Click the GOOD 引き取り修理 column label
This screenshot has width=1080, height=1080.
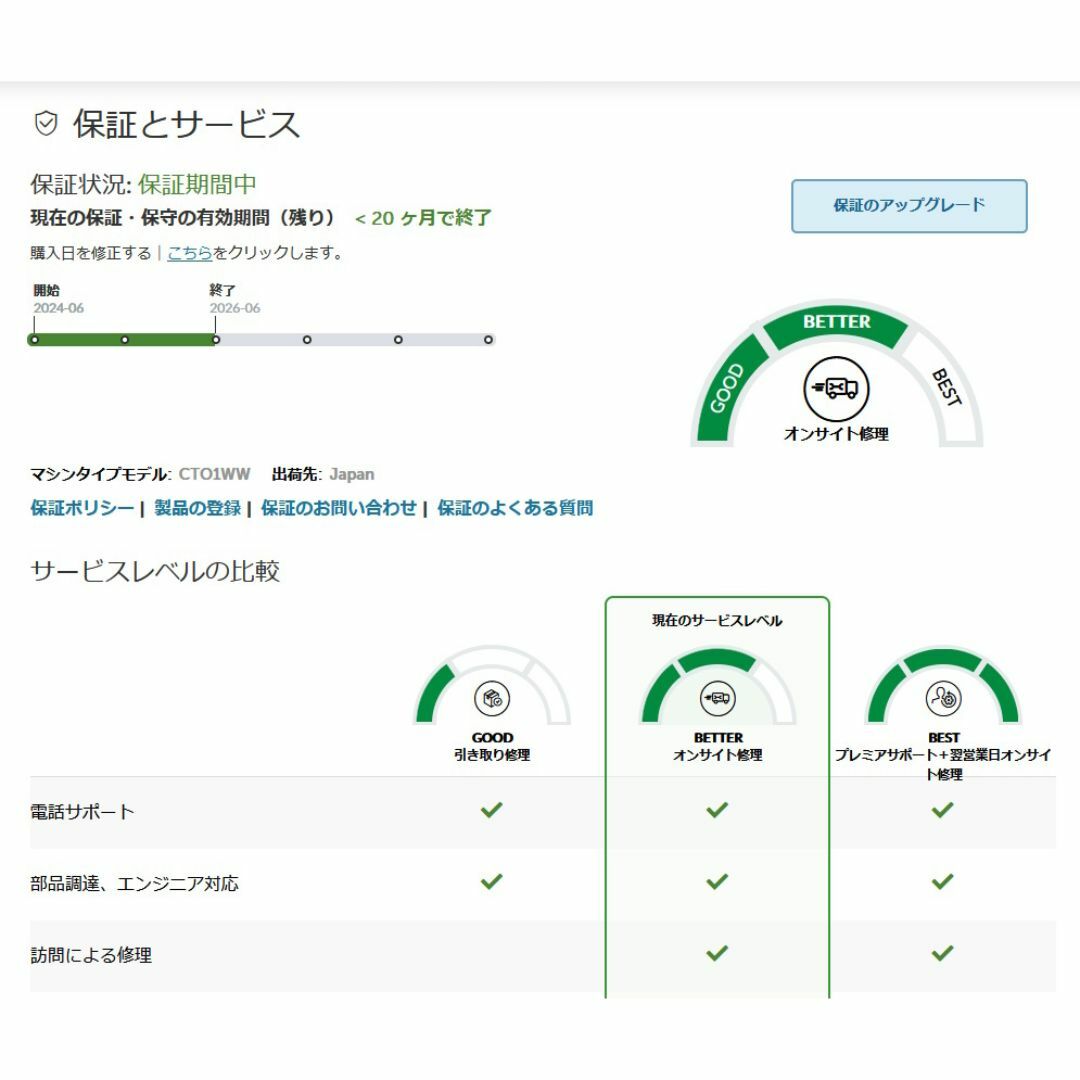[x=492, y=747]
